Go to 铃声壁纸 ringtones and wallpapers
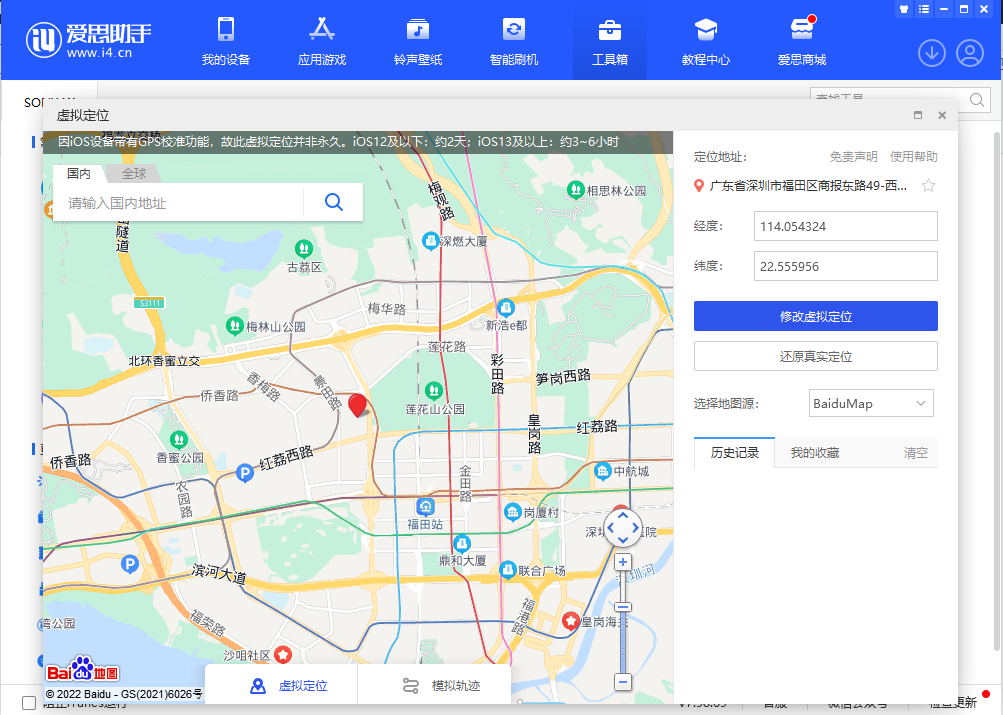1003x715 pixels. [x=418, y=41]
